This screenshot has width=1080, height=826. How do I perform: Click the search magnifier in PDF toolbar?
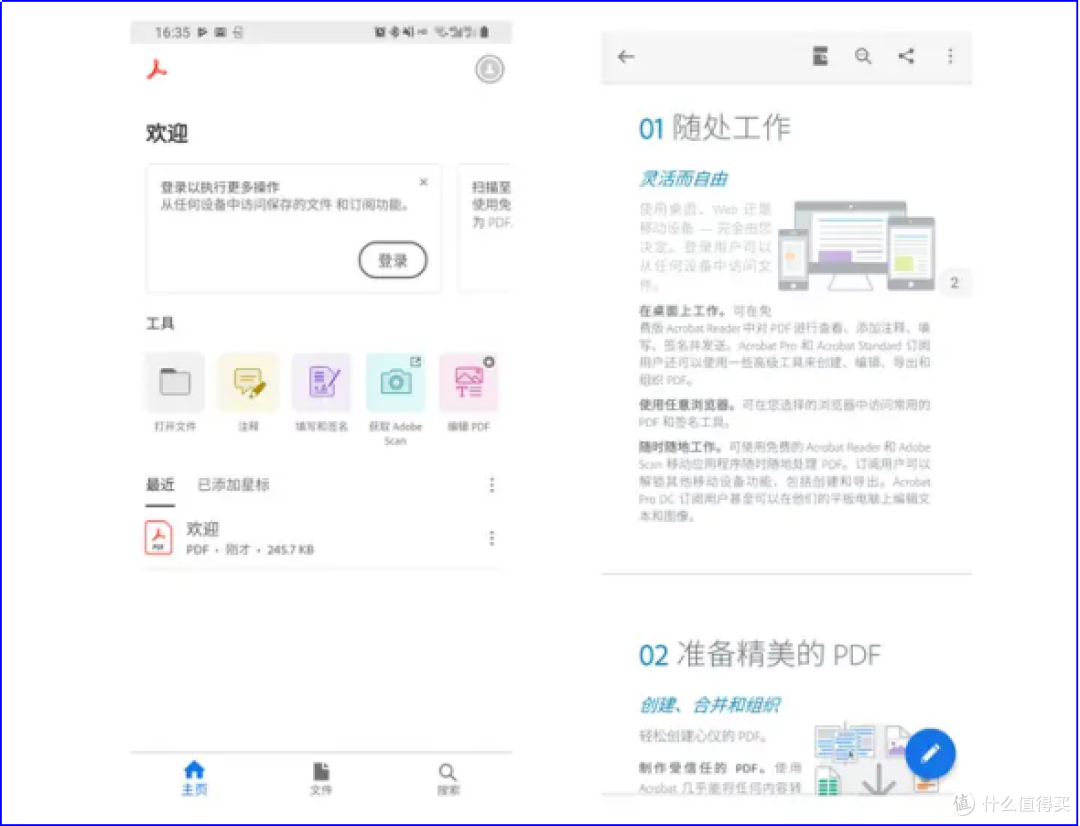click(x=863, y=57)
